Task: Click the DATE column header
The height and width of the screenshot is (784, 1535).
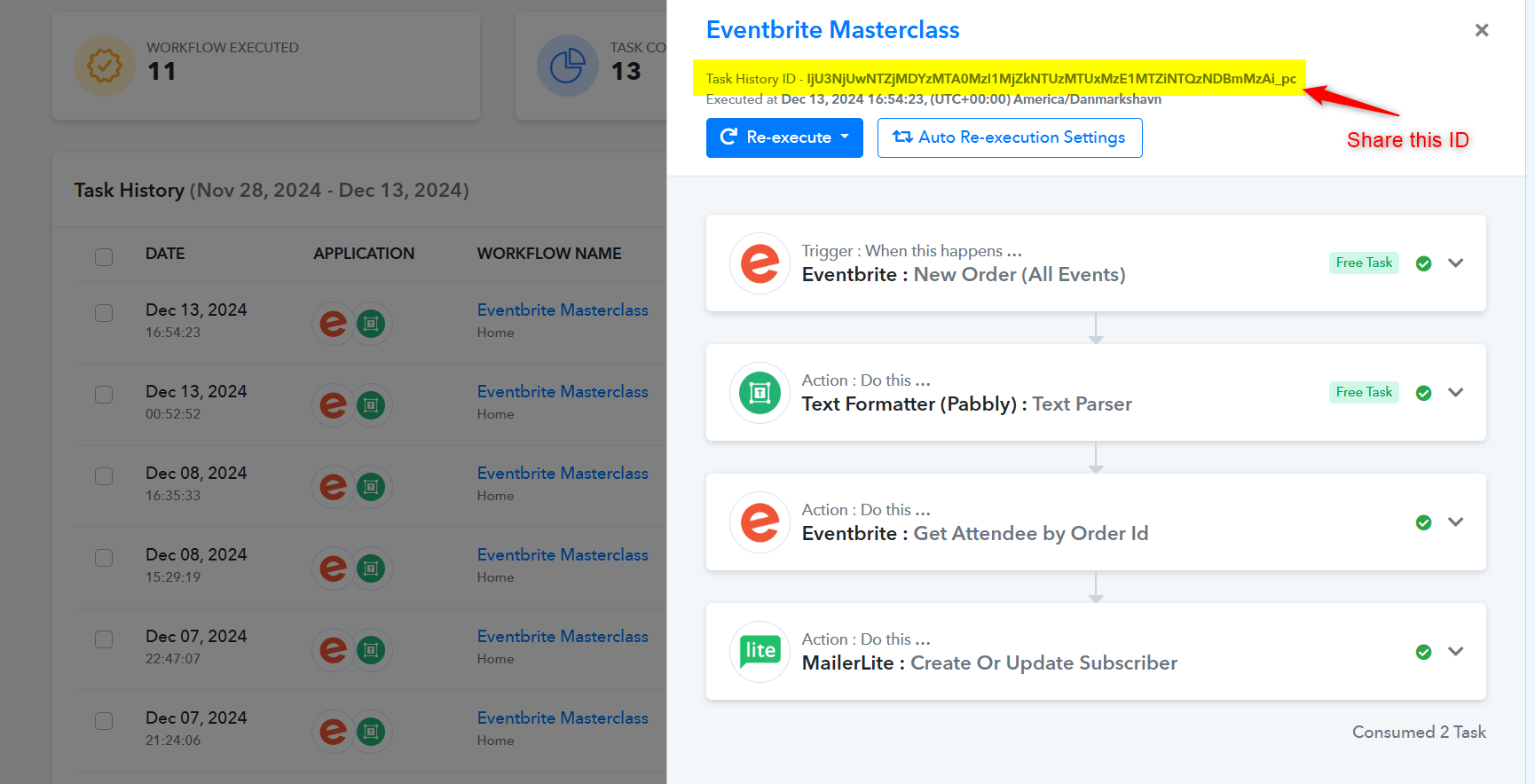Action: [165, 254]
